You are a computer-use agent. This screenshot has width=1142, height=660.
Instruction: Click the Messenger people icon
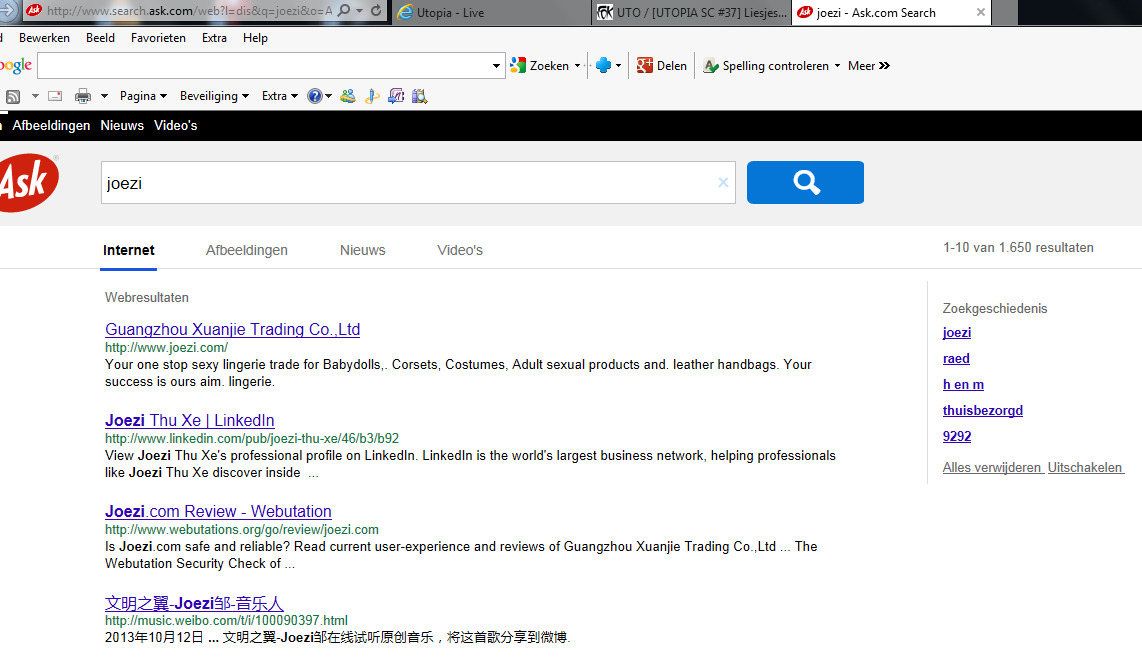click(348, 96)
